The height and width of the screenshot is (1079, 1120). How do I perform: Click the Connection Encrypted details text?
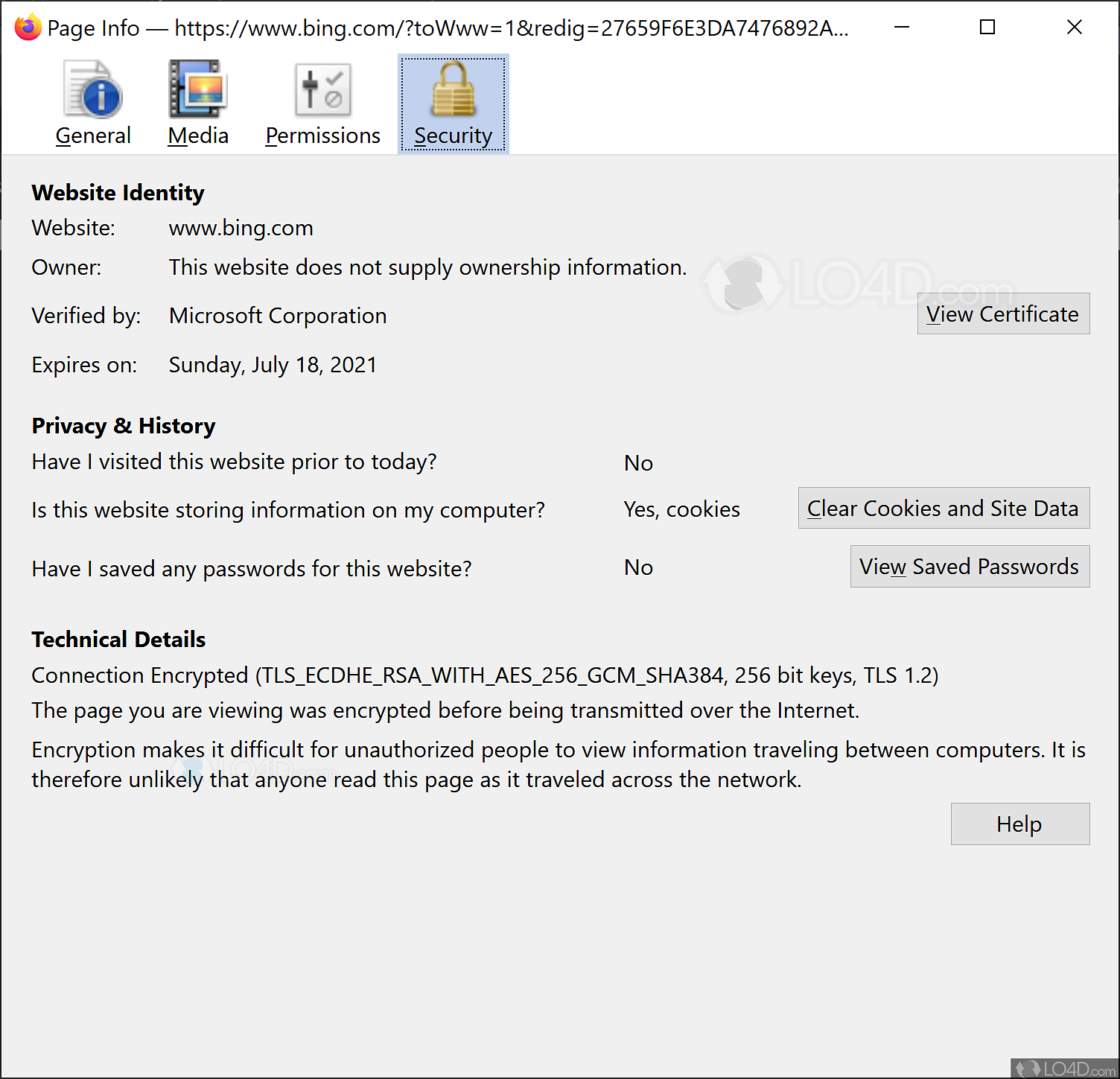(484, 675)
